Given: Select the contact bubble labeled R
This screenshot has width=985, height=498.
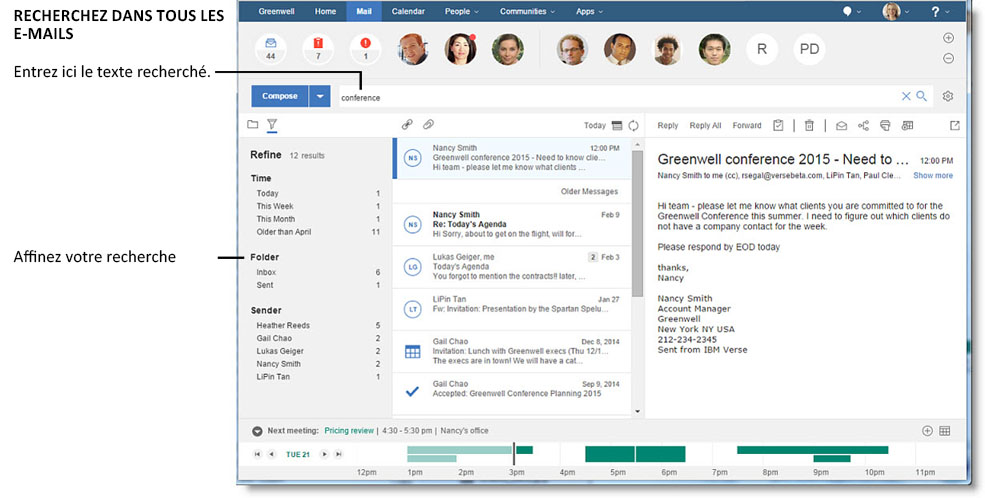Looking at the screenshot, I should click(x=762, y=49).
